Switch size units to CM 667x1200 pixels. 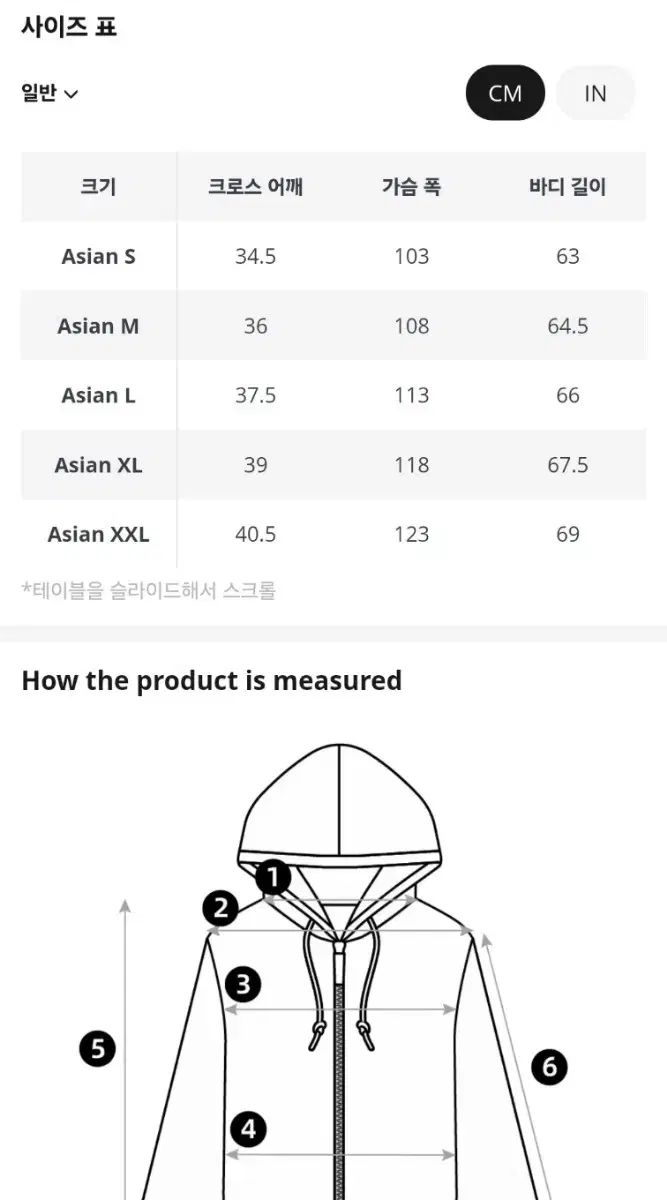coord(505,93)
